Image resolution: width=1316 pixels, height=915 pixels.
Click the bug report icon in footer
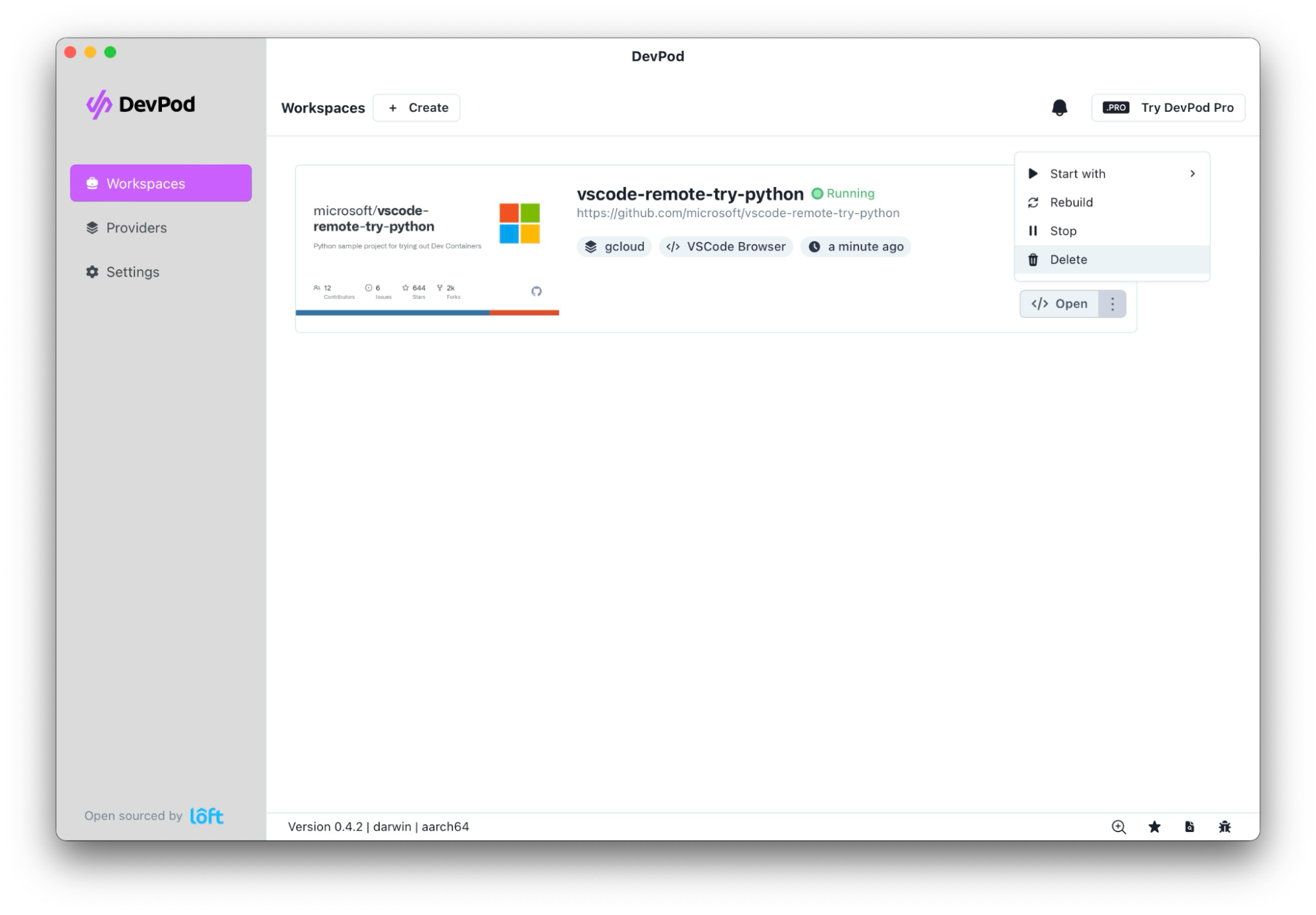click(1224, 827)
